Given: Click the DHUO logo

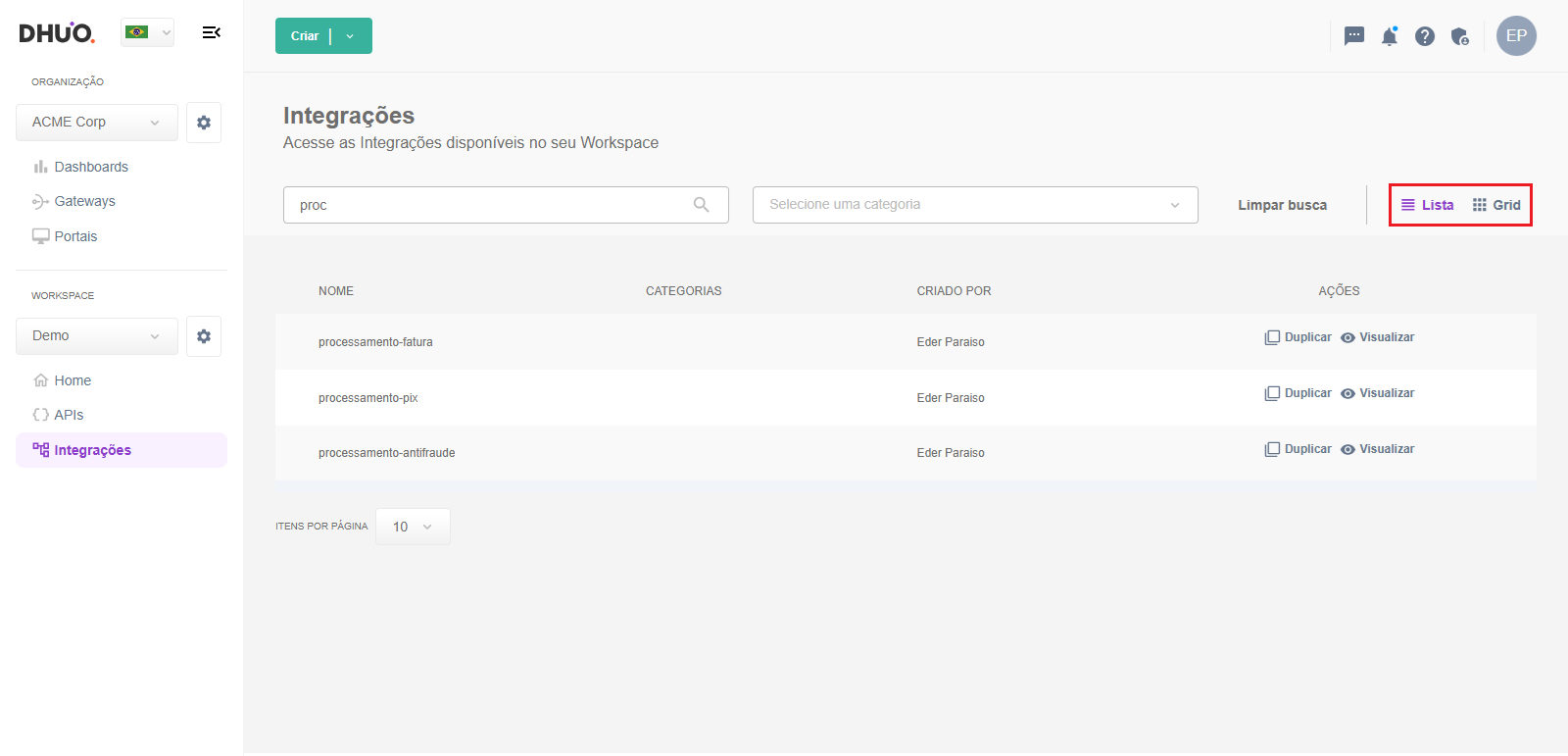Looking at the screenshot, I should coord(57,32).
